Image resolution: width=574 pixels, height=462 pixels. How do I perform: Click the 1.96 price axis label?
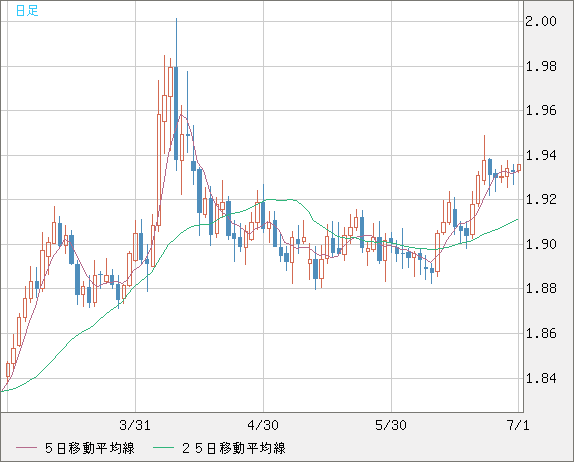tap(541, 110)
